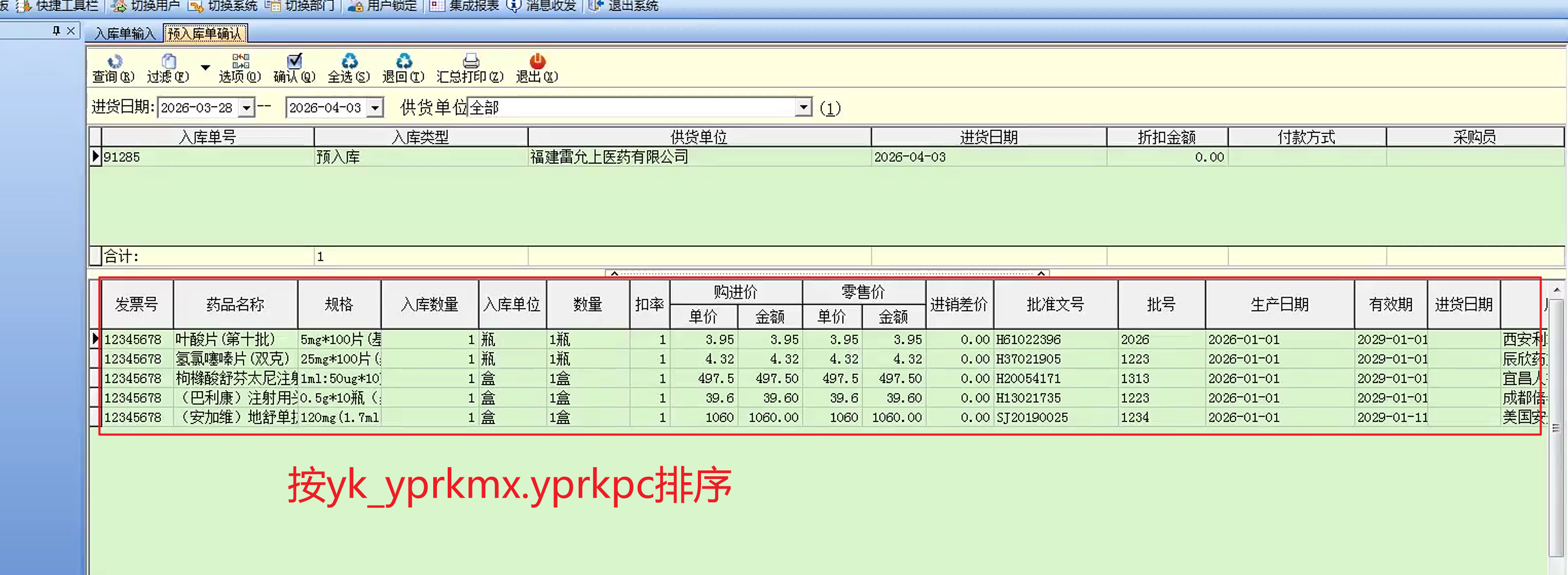Click the 生产日期 column header
Image resolution: width=1568 pixels, height=575 pixels.
pyautogui.click(x=1280, y=304)
